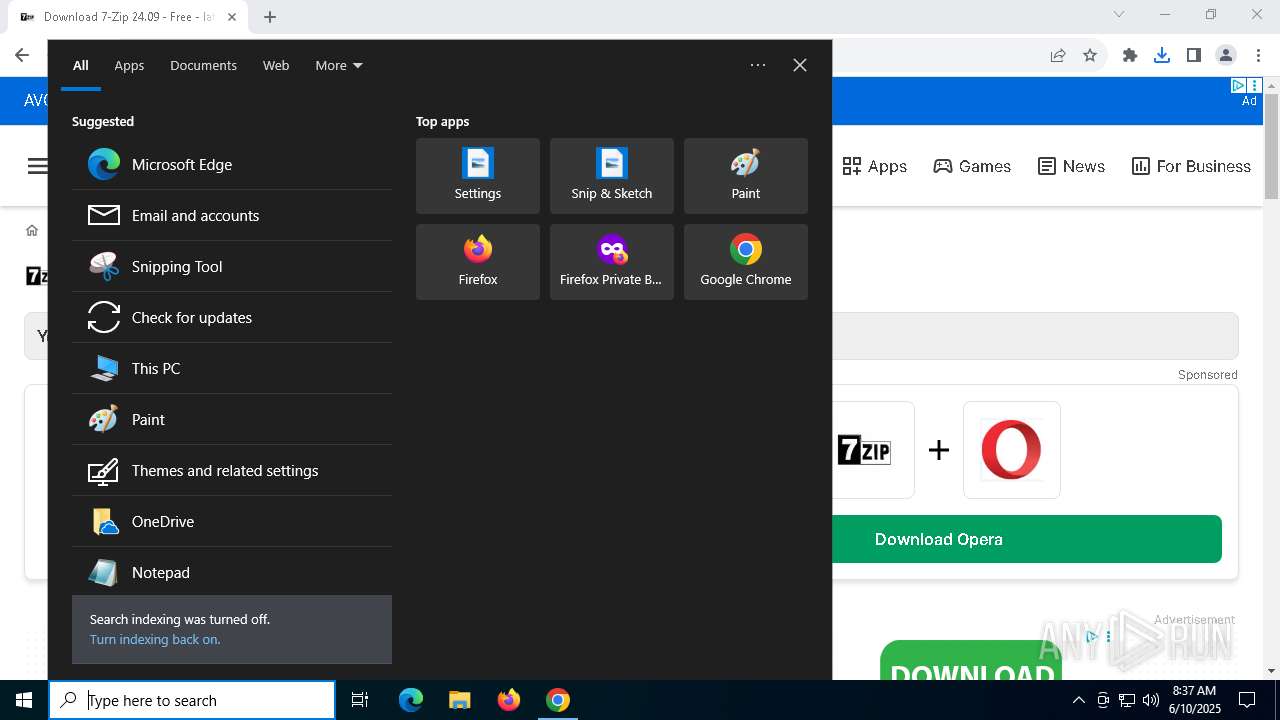This screenshot has height=720, width=1280.
Task: Click the 7ZIP logo thumbnail
Action: pos(864,450)
